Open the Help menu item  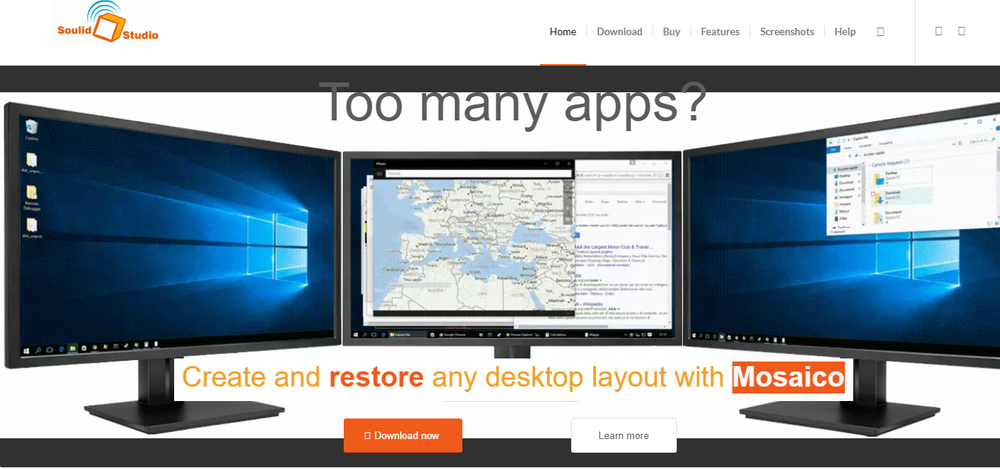point(844,32)
